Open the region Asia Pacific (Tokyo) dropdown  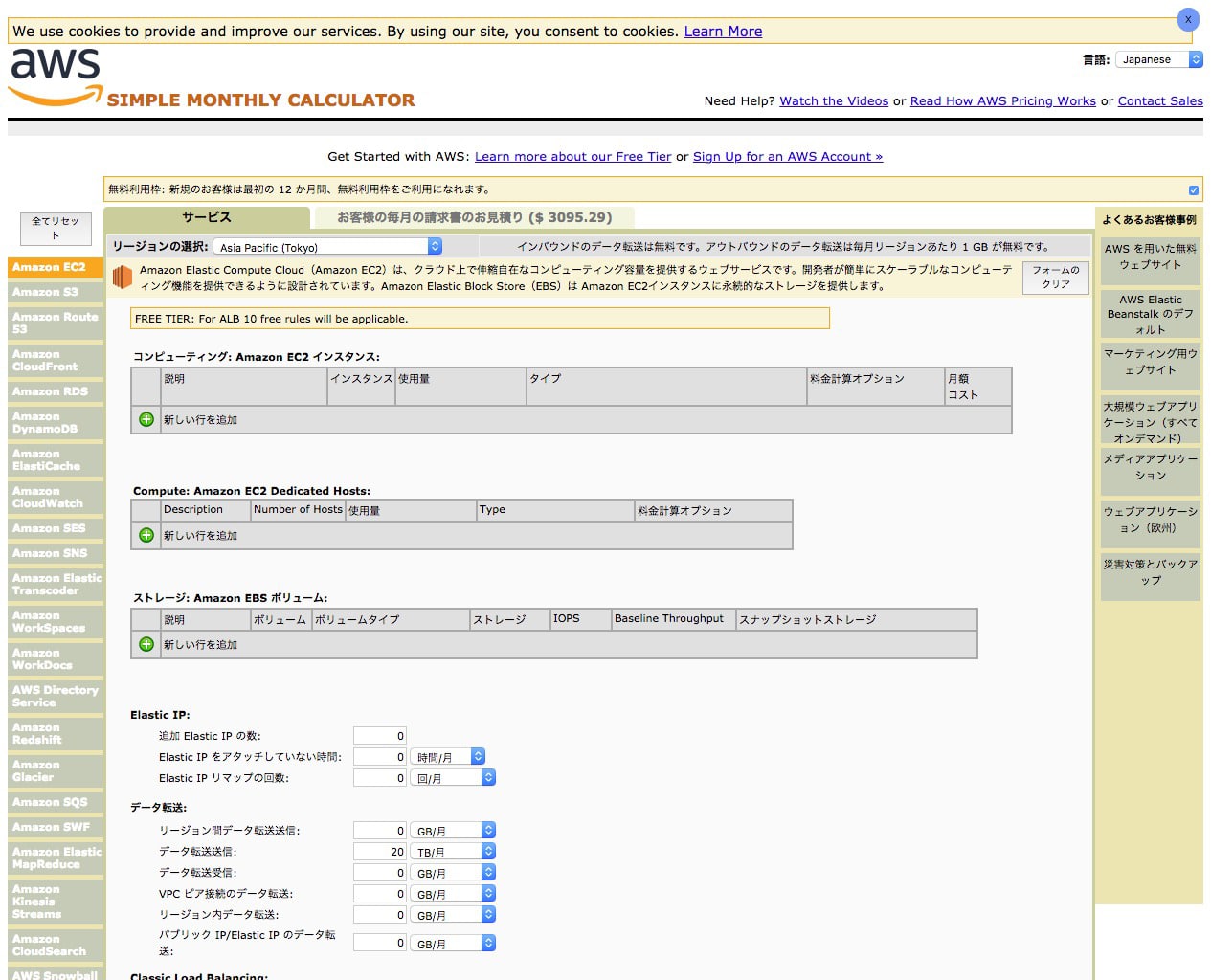[x=327, y=246]
